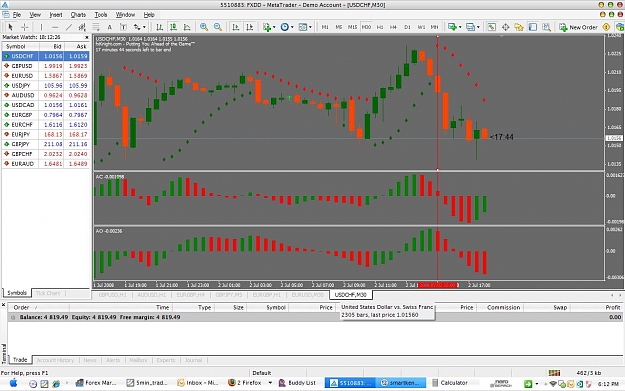Select GBPUSD in Market Watch
The width and height of the screenshot is (625, 391).
[x=45, y=66]
